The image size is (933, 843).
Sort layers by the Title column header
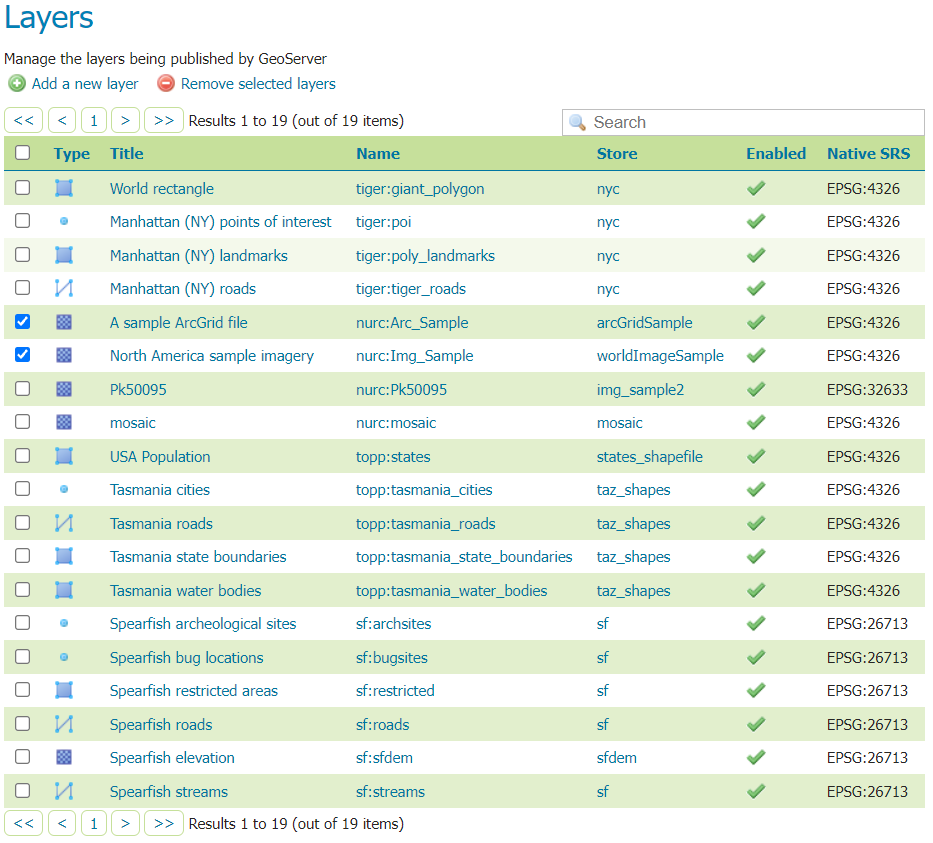point(127,154)
